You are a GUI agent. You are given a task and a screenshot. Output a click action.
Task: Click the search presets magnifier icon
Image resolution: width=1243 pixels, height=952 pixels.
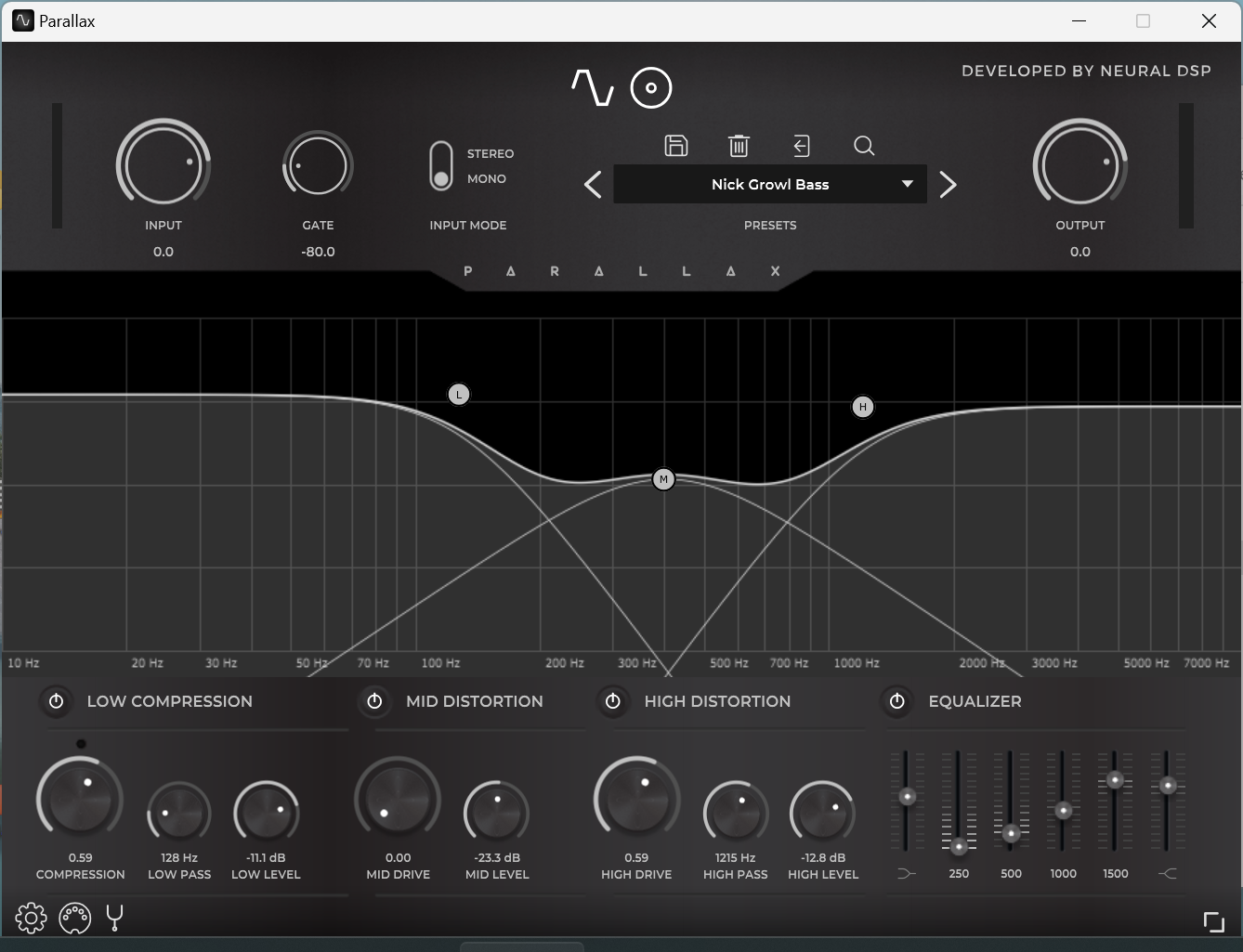click(864, 146)
